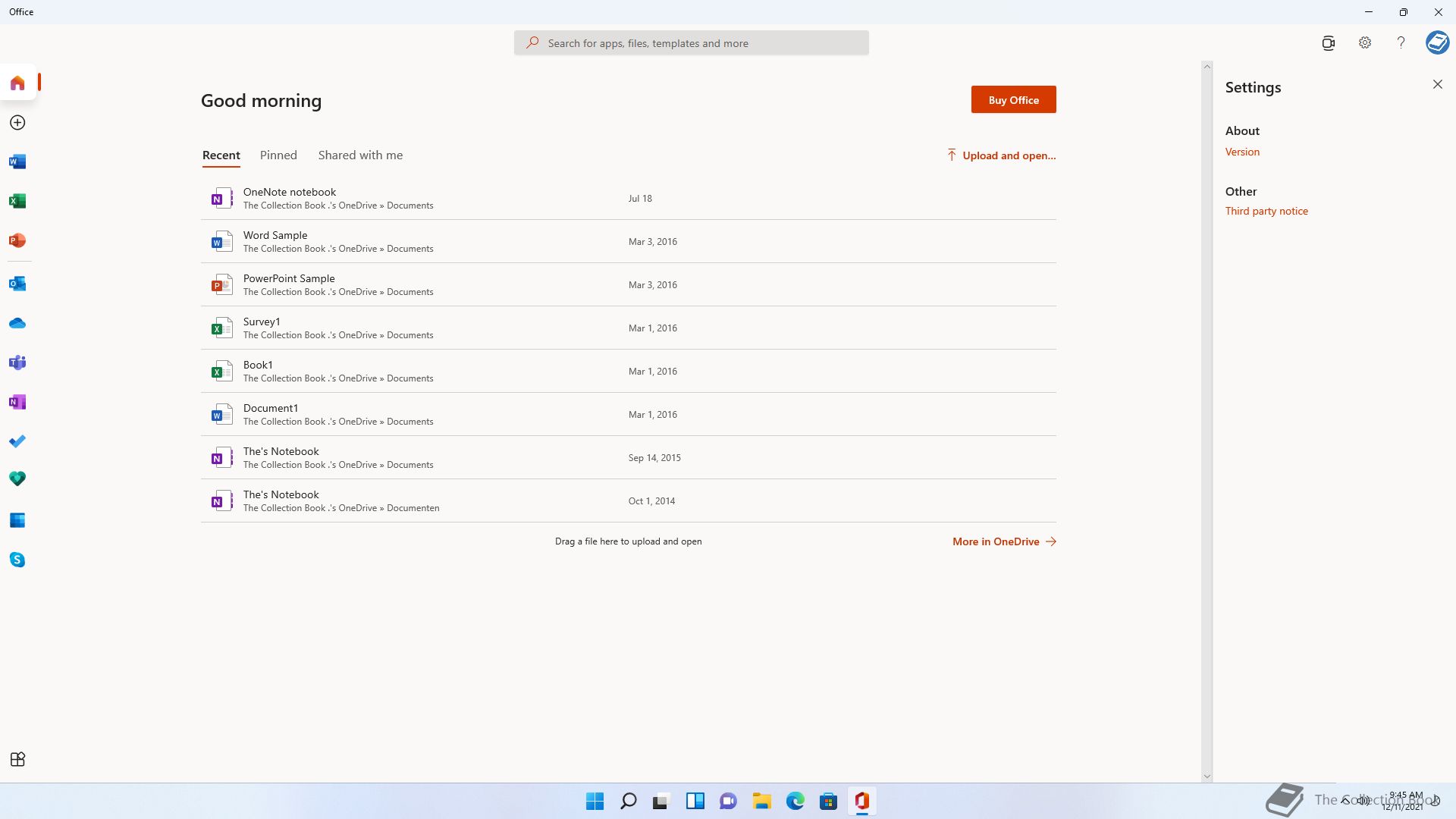Screen dimensions: 1456x819
Task: Switch to Shared with me tab
Action: 360,155
